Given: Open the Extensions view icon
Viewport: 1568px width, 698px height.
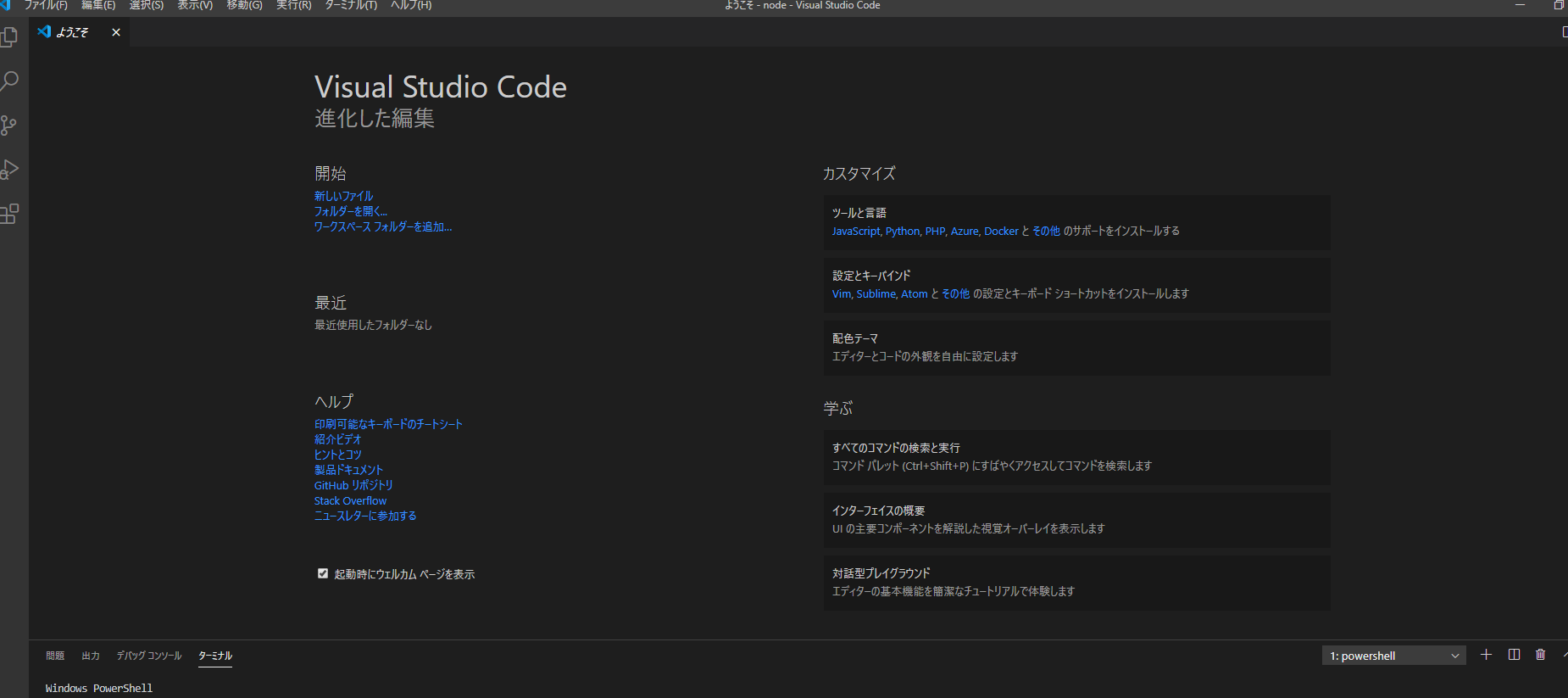Looking at the screenshot, I should 9,214.
